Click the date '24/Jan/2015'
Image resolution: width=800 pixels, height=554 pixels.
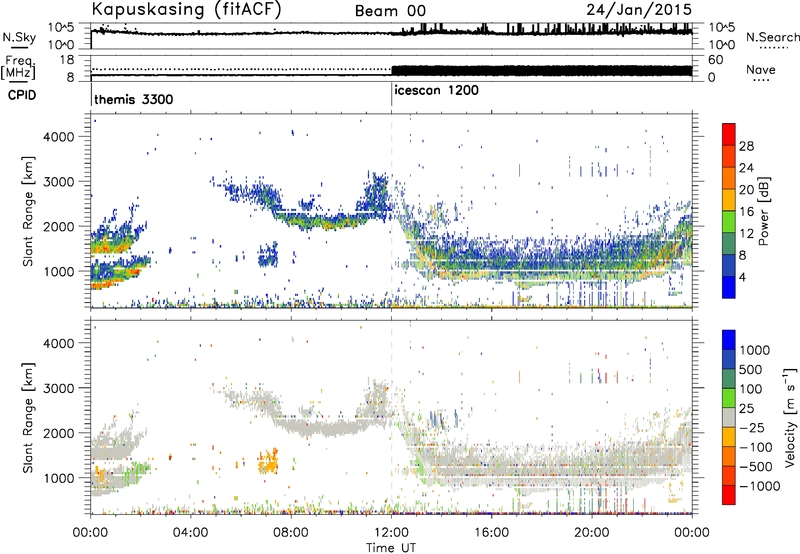639,9
